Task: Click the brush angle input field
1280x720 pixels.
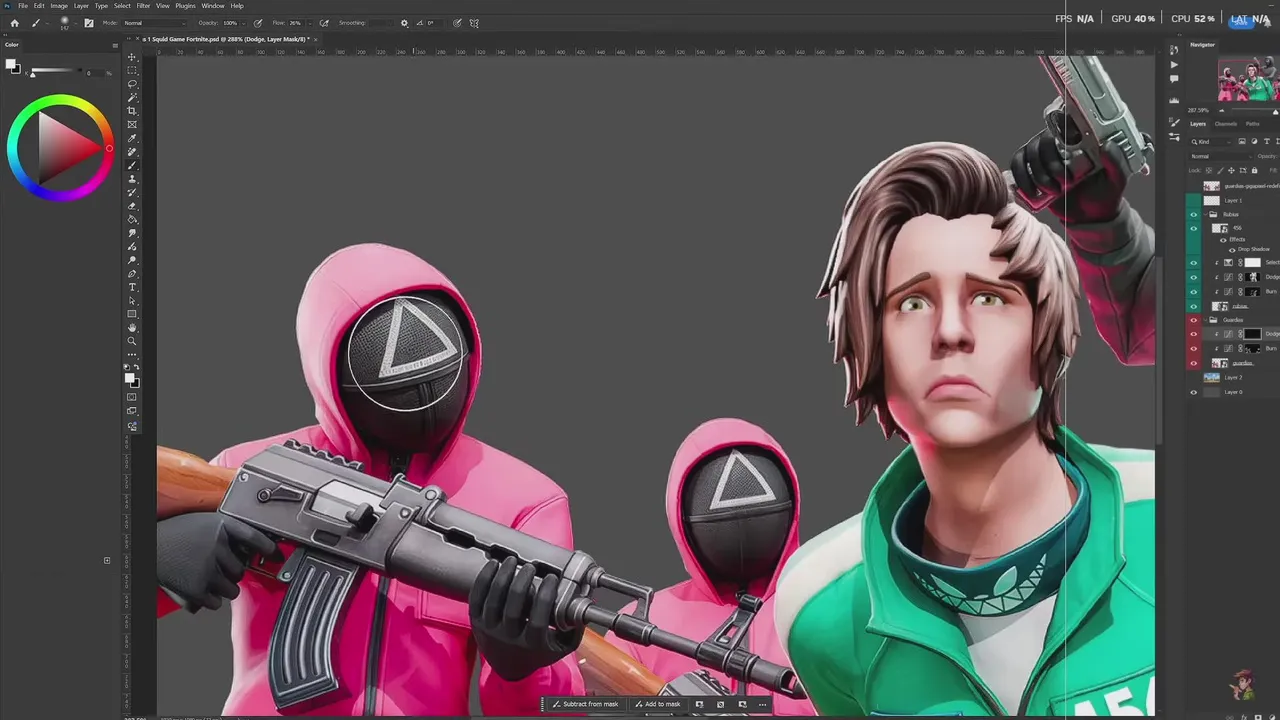Action: (x=432, y=23)
